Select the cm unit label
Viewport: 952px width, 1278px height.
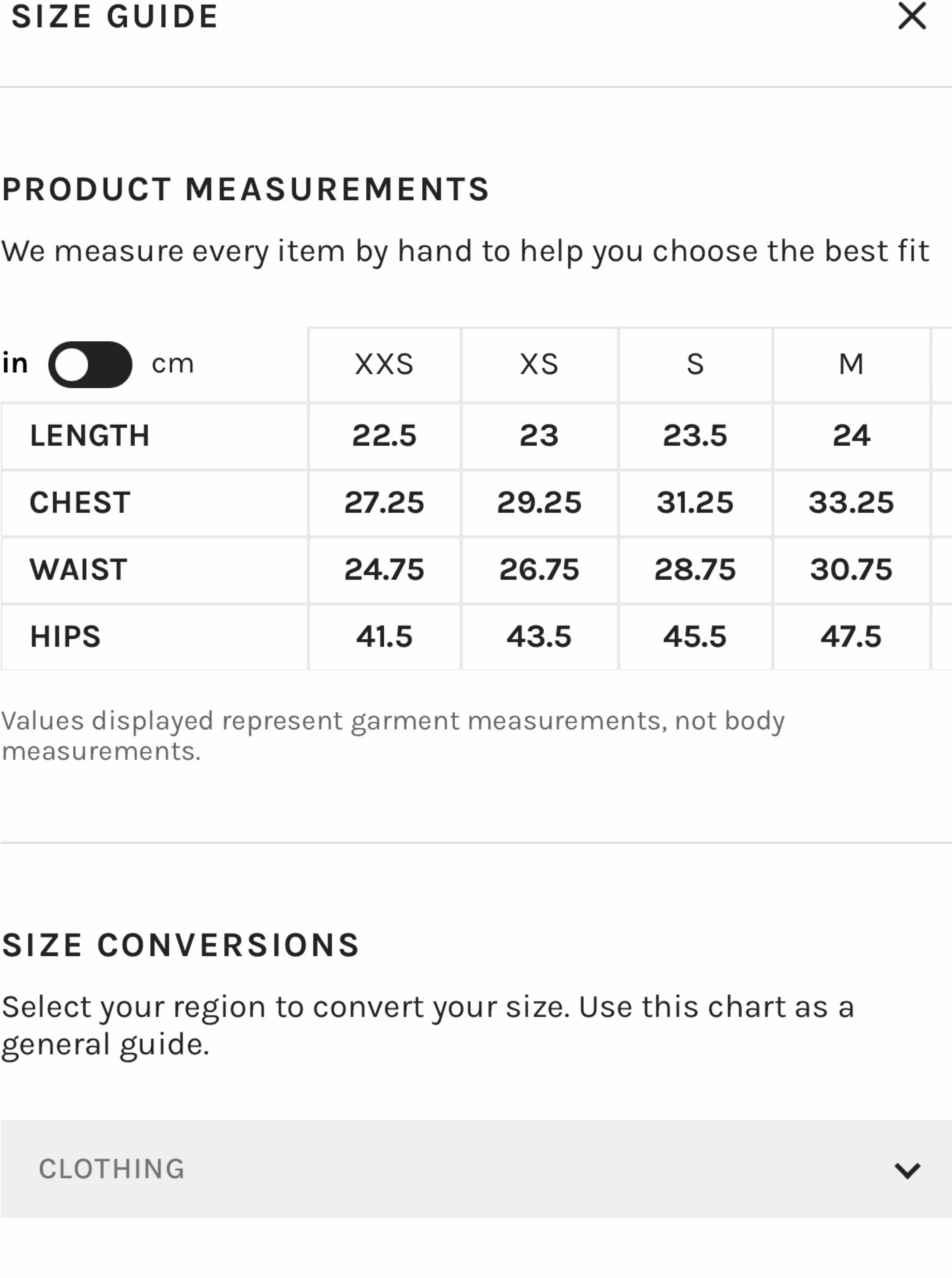pyautogui.click(x=172, y=364)
